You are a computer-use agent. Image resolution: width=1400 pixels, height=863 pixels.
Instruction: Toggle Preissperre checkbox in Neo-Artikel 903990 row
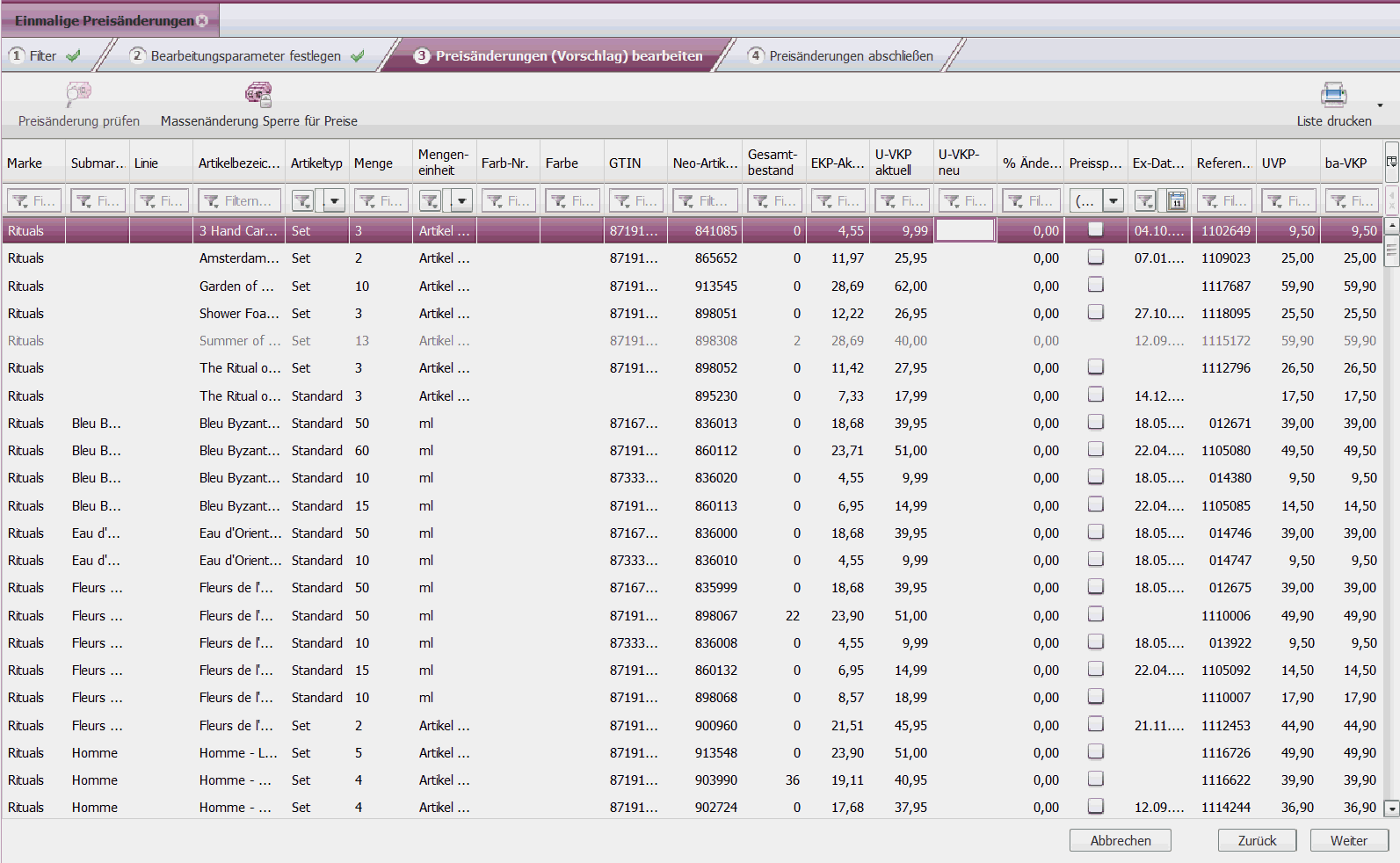(x=1095, y=779)
